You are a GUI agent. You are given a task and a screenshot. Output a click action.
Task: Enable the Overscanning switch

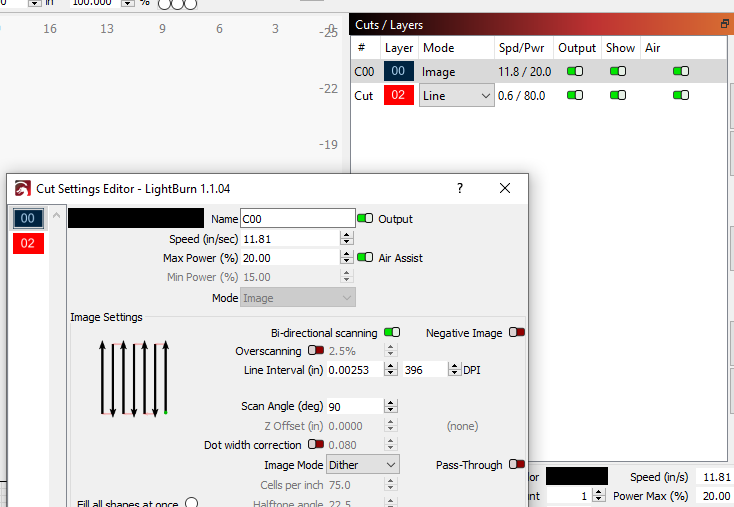tap(316, 351)
